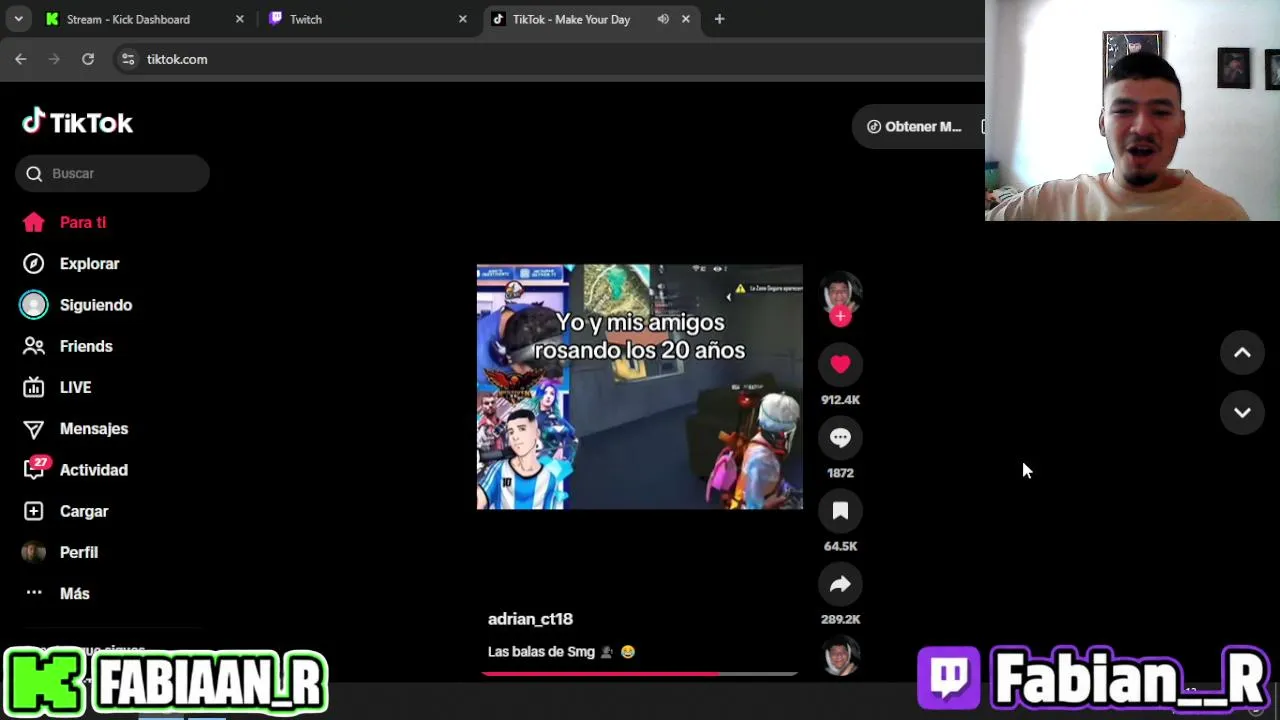Click the Las balas de Smg caption
Screen dimensions: 1280x720
561,652
